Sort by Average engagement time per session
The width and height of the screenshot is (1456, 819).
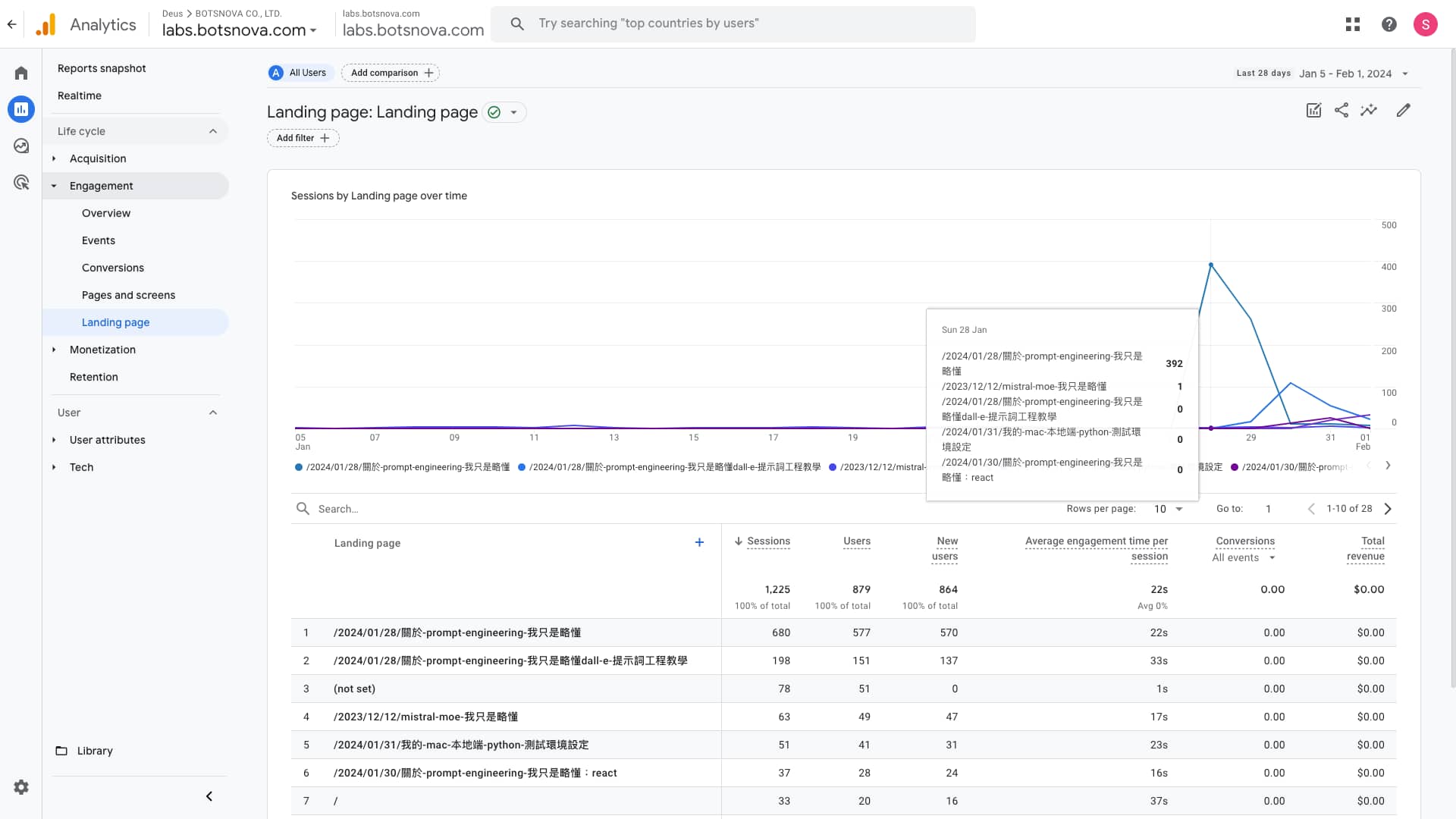point(1097,548)
